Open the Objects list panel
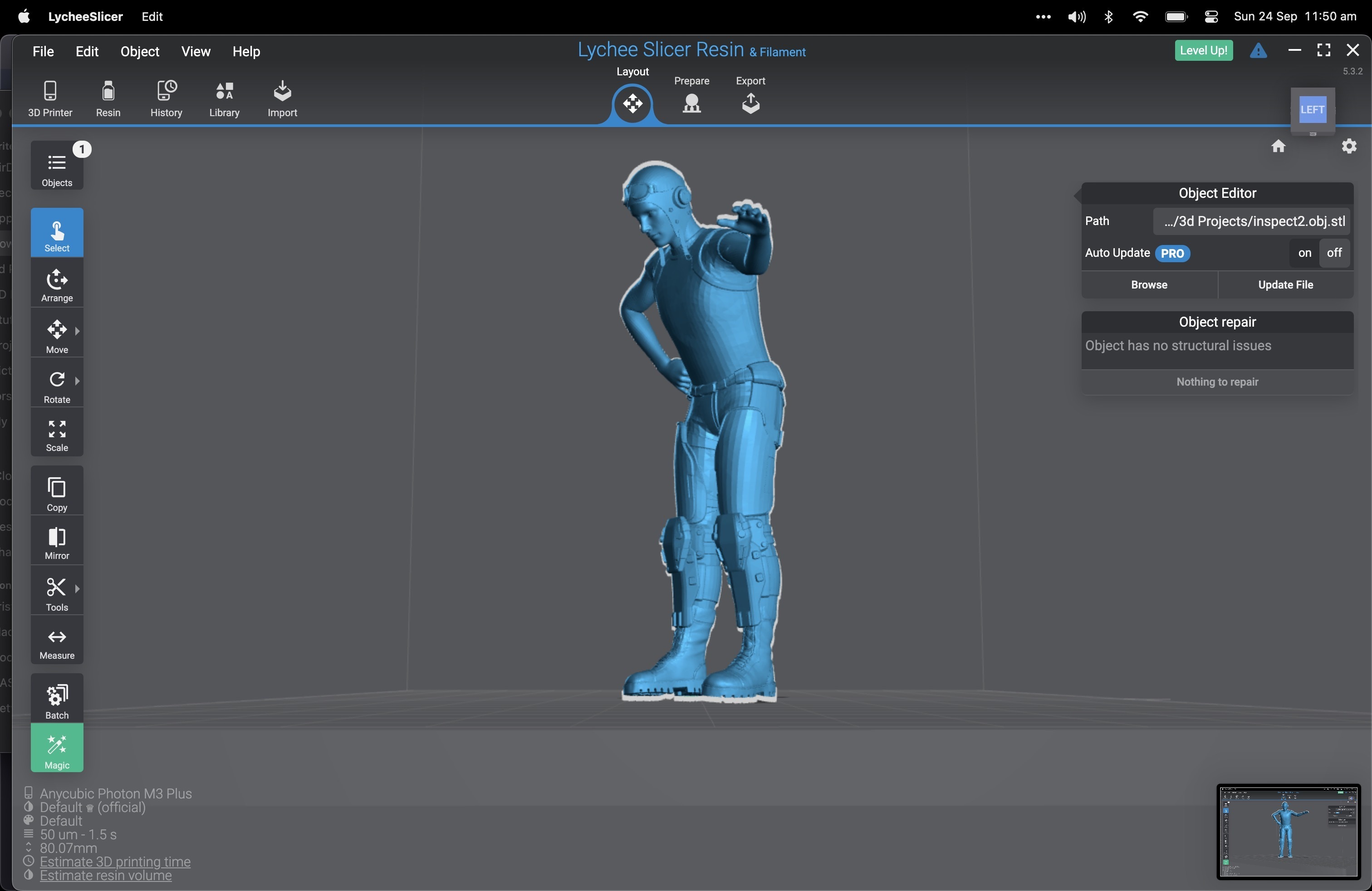Viewport: 1372px width, 891px height. [57, 166]
